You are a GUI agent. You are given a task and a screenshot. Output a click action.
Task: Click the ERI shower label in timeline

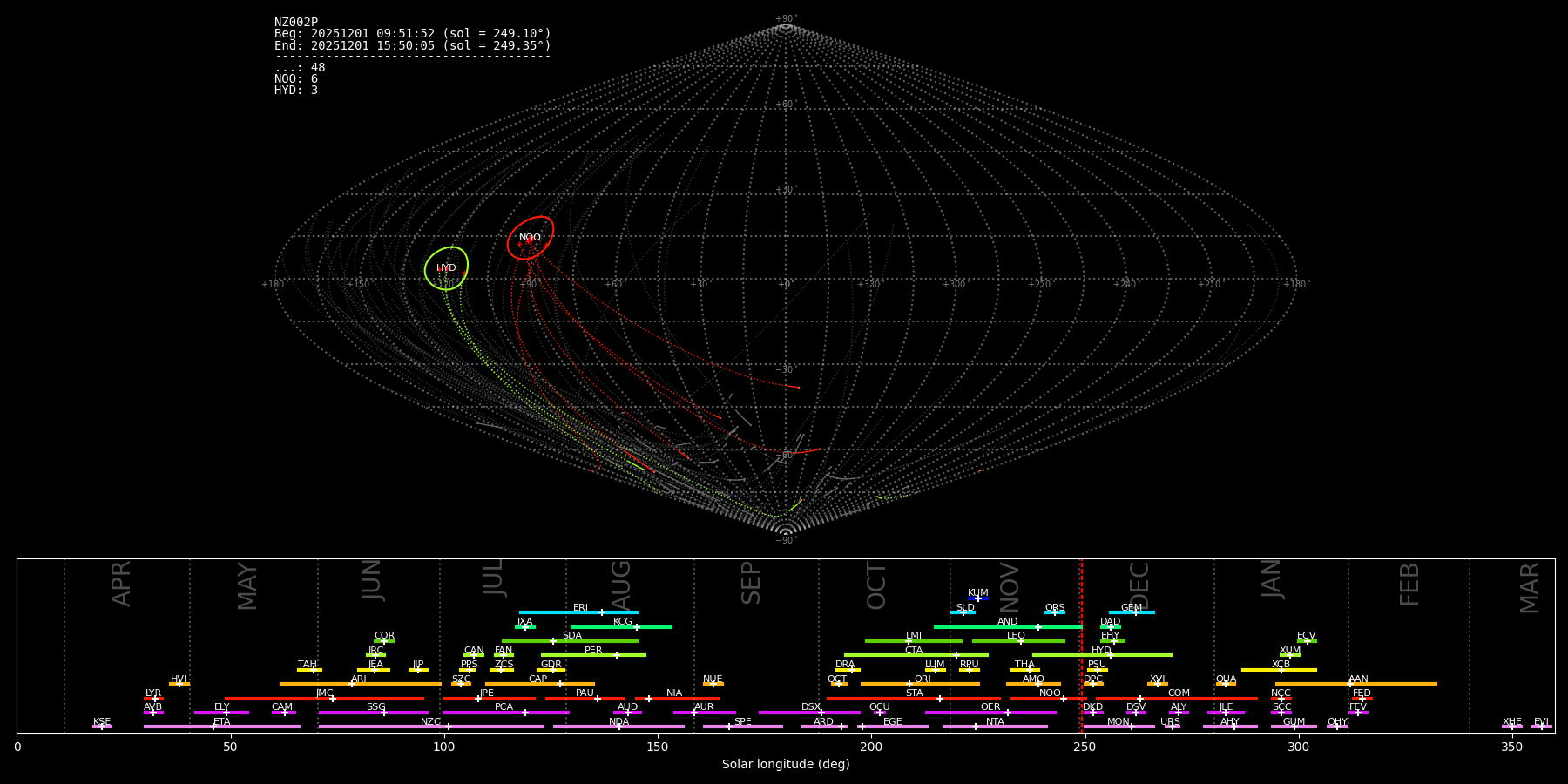[x=581, y=608]
